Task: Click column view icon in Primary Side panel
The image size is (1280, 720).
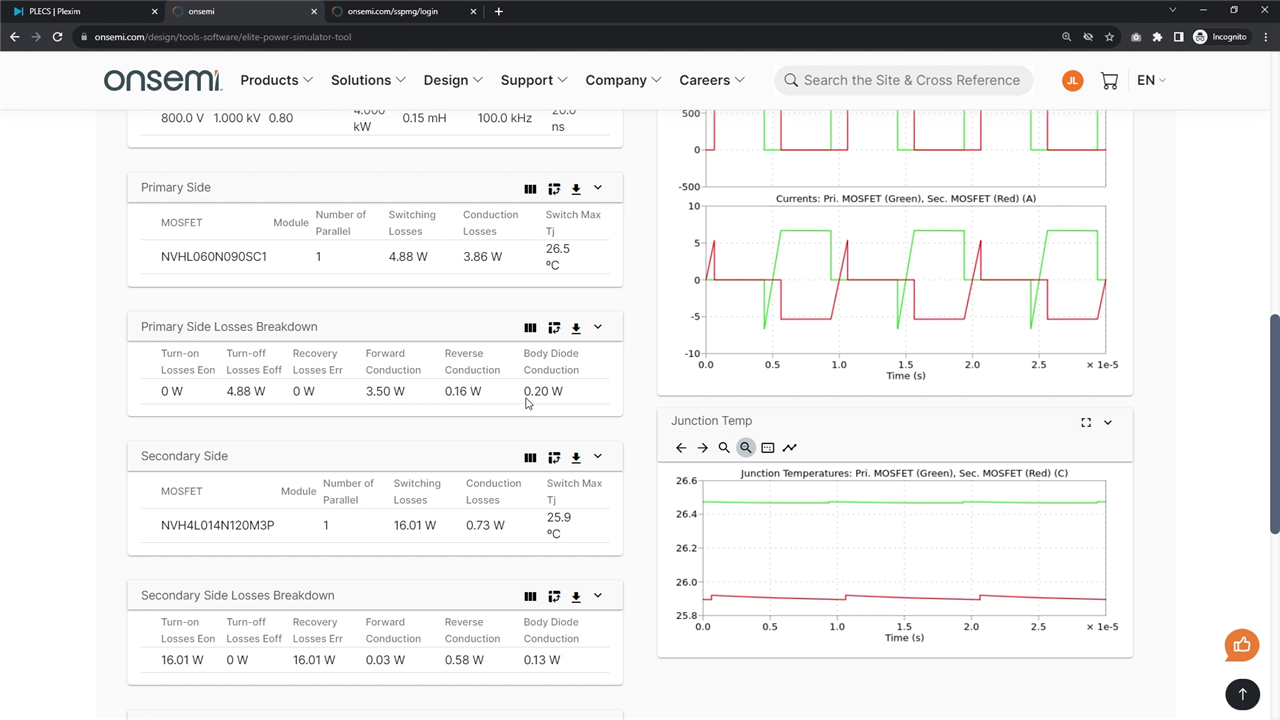Action: click(x=530, y=188)
